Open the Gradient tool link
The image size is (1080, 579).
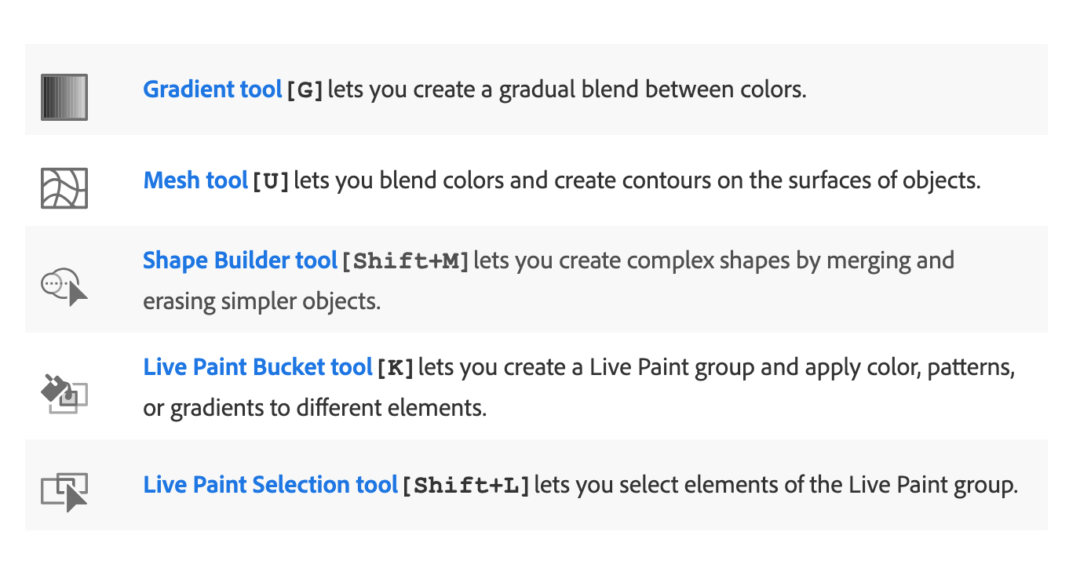point(212,90)
